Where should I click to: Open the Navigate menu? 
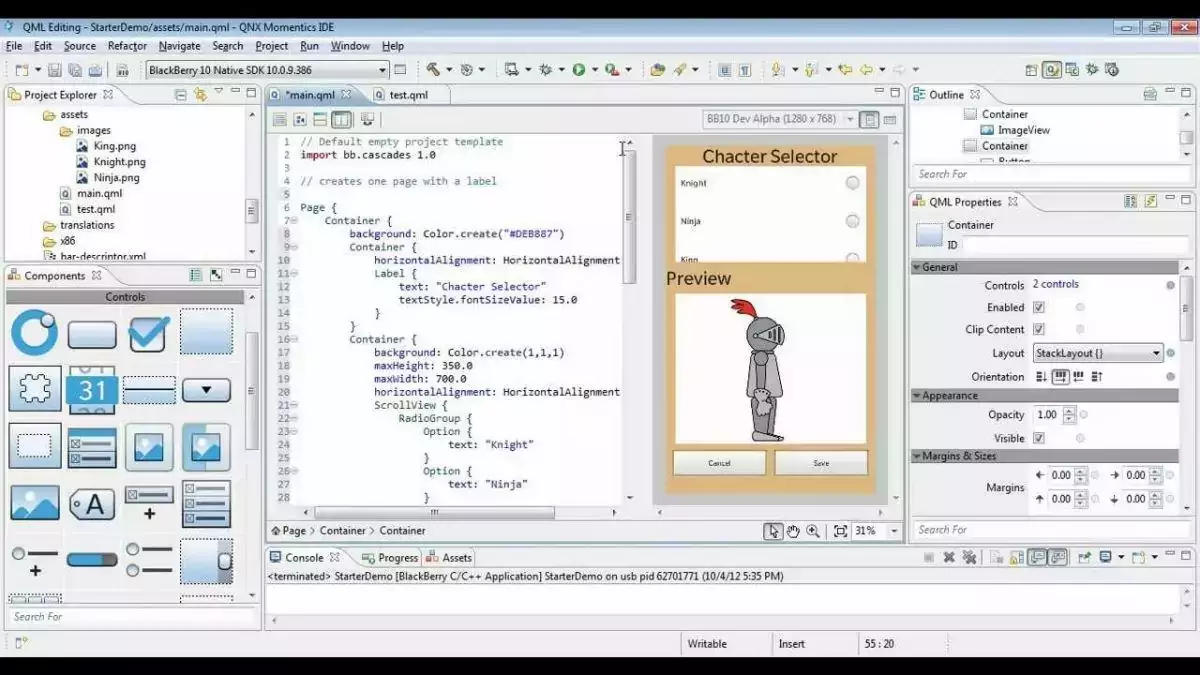pyautogui.click(x=179, y=46)
